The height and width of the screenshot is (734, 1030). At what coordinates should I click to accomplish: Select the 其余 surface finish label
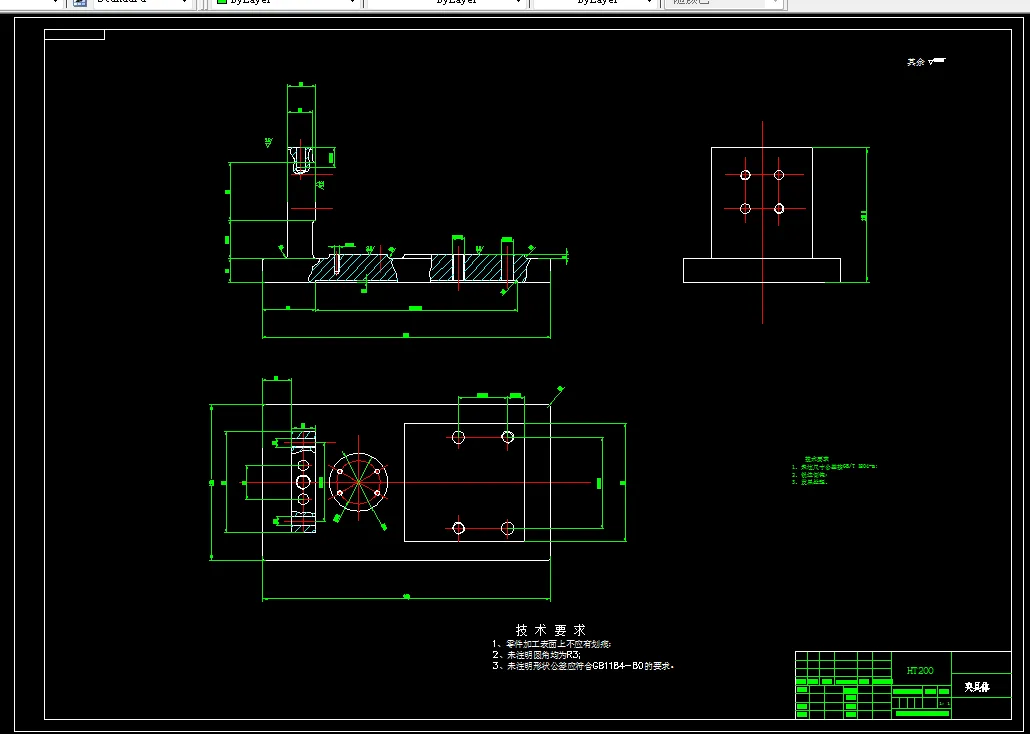point(916,62)
